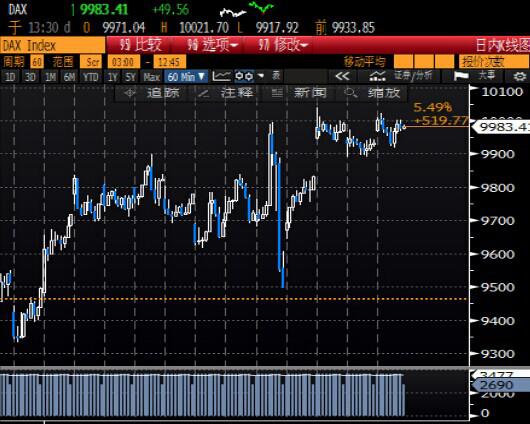Switch to line chart type icon

click(221, 76)
